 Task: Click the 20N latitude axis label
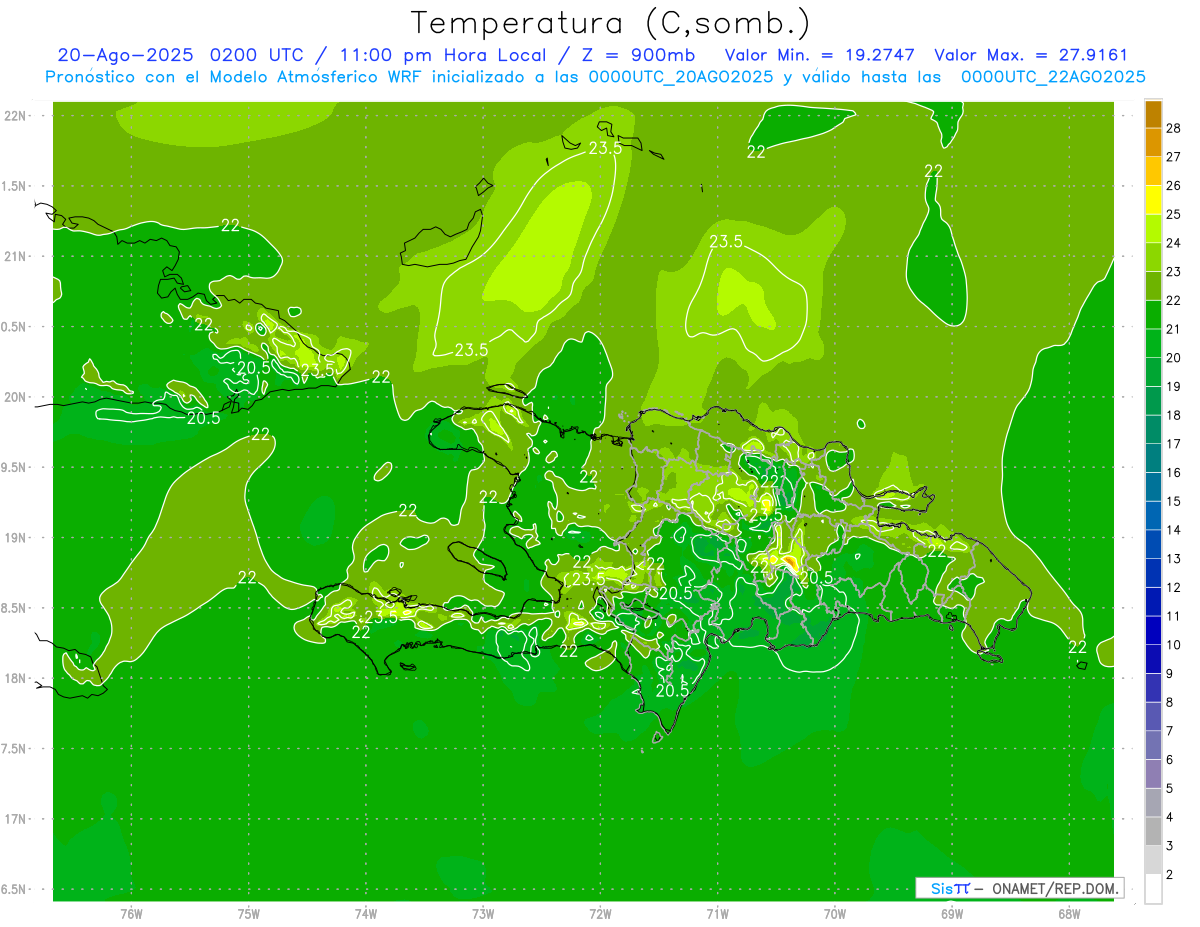[16, 397]
